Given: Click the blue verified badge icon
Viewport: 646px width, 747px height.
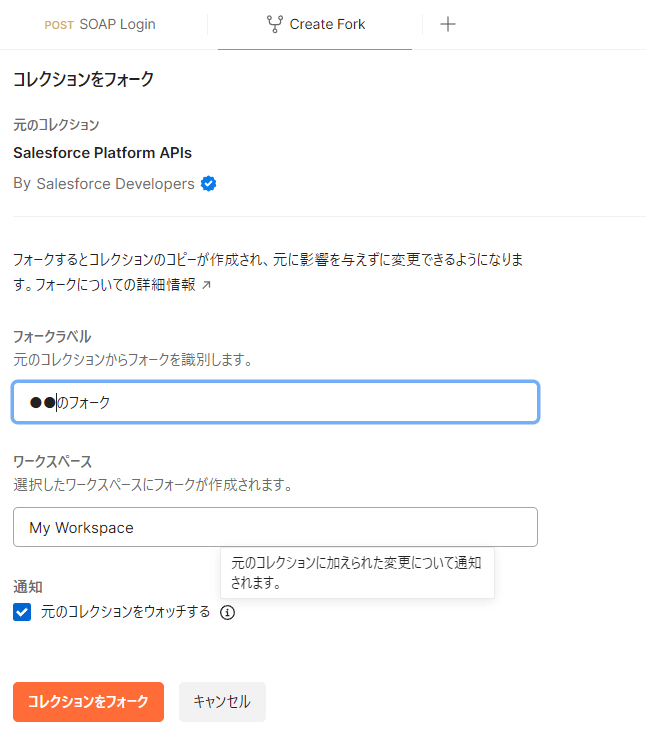Looking at the screenshot, I should 209,184.
